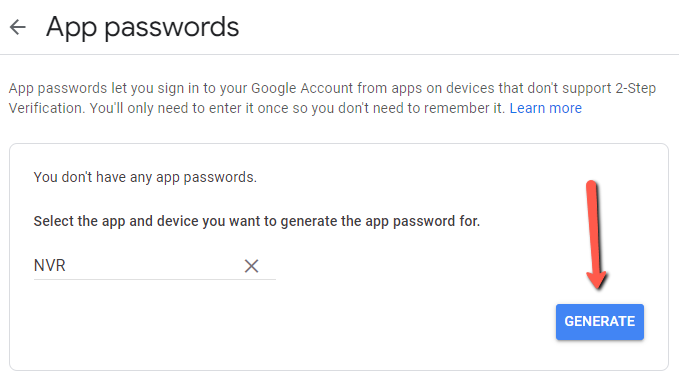Click the 'Select the app and device' instruction
679x385 pixels.
257,221
